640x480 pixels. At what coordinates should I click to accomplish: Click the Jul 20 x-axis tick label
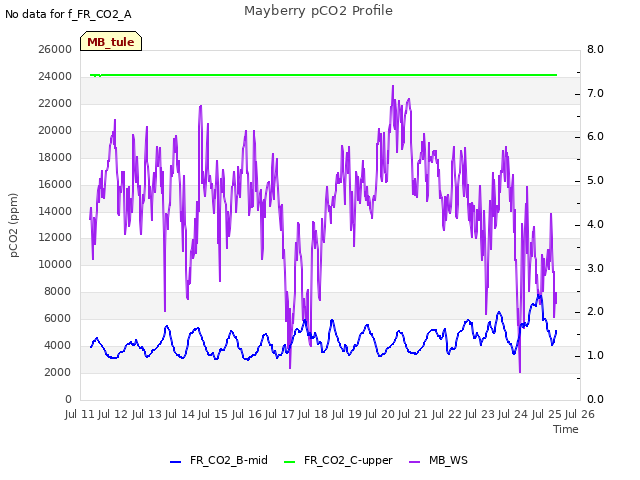380,414
